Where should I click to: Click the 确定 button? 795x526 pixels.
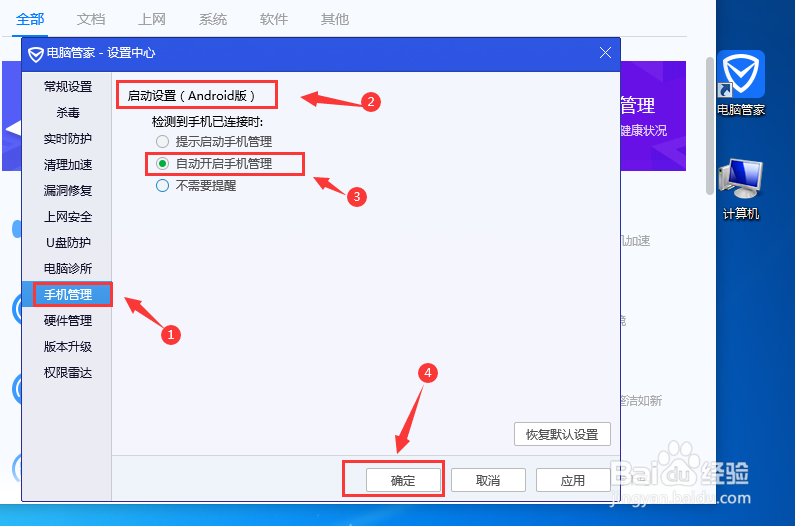coord(403,480)
